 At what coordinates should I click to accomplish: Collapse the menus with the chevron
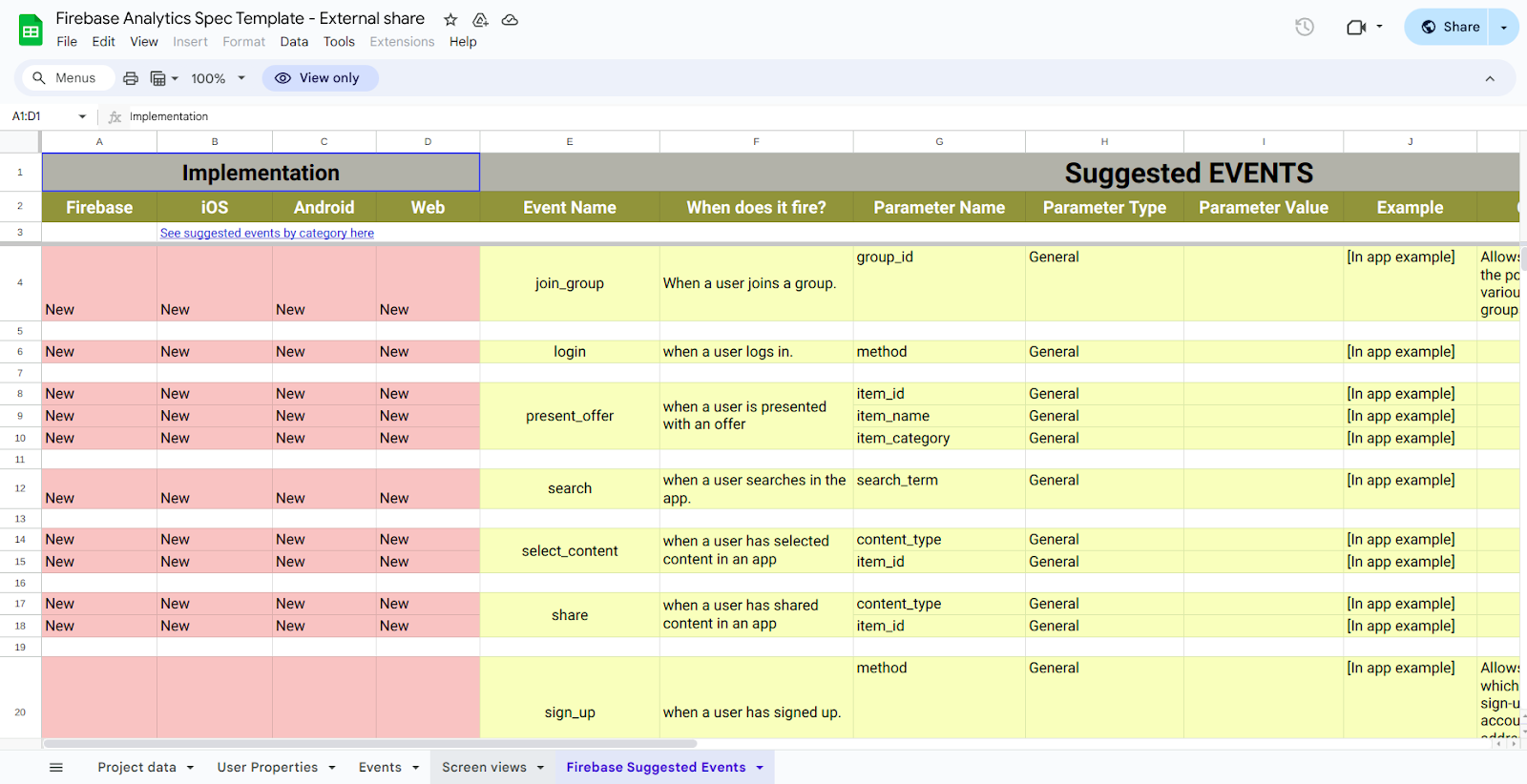point(1490,78)
